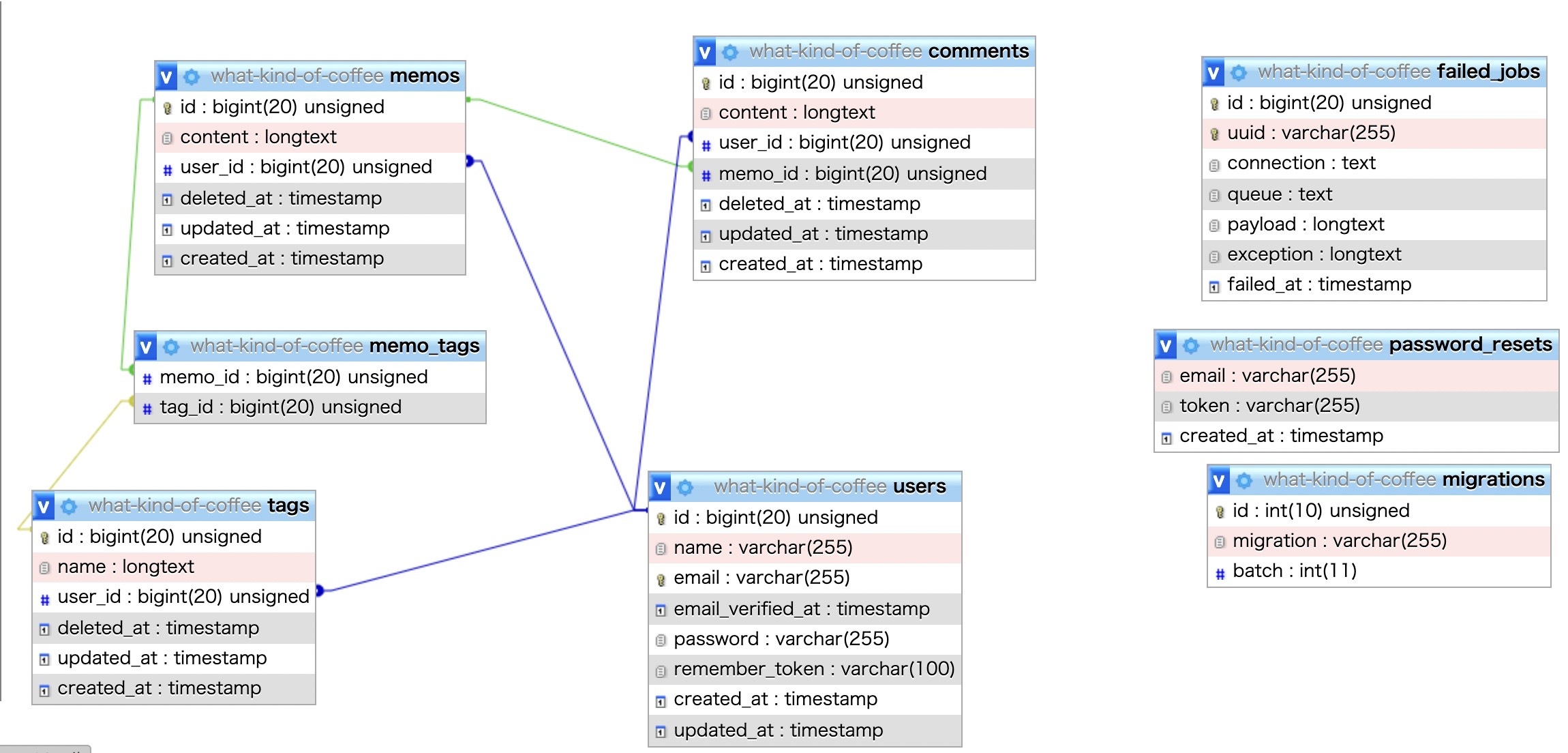The image size is (1568, 753).
Task: Select 'updated_at : timestamp' in comments table
Action: [864, 235]
